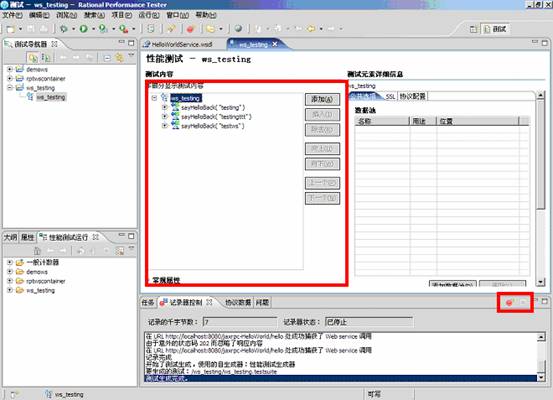Close the 测试导航器 view
The image size is (553, 400).
coord(54,44)
